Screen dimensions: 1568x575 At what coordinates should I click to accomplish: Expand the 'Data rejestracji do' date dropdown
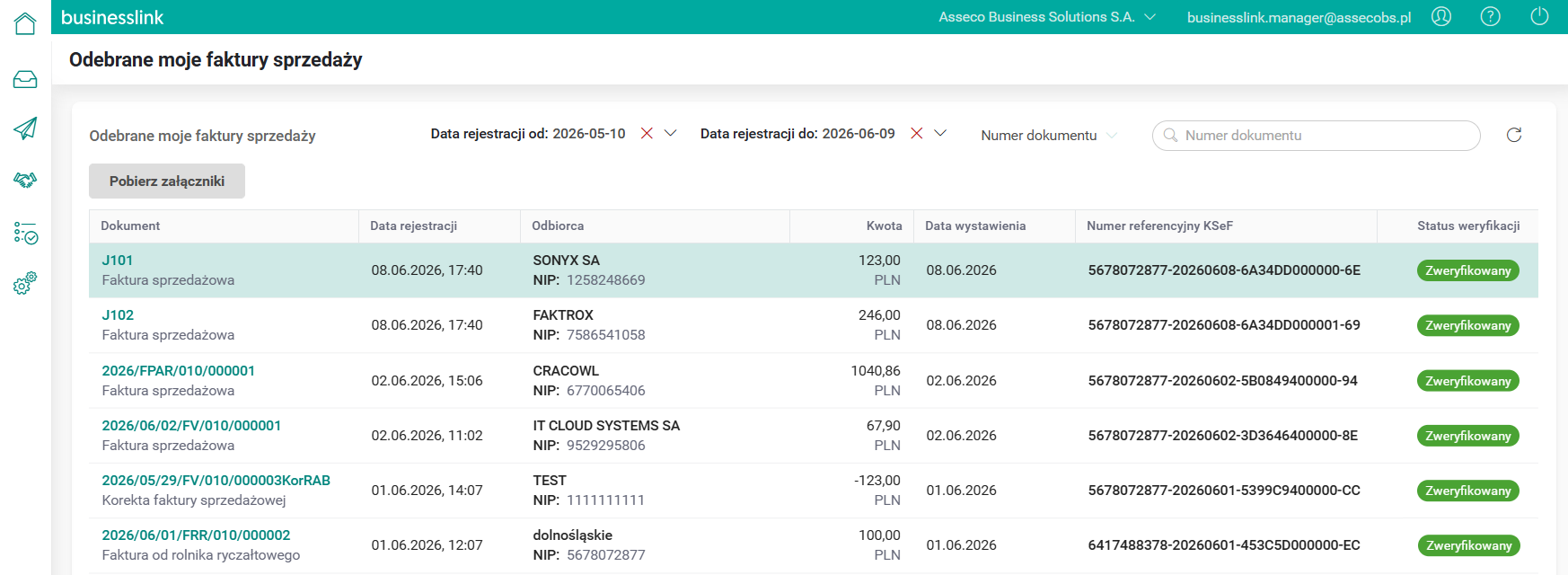940,133
